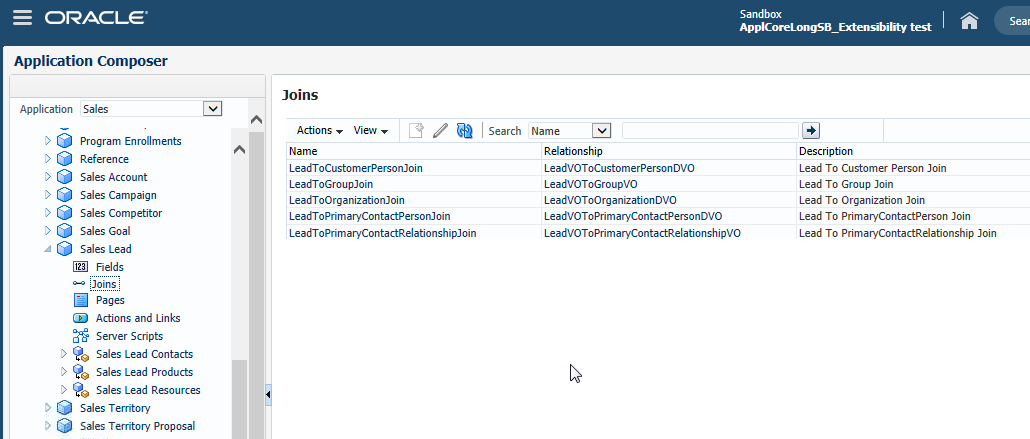Screen dimensions: 1030x439
Task: Select the LeadToGroupJoin row
Action: [331, 184]
